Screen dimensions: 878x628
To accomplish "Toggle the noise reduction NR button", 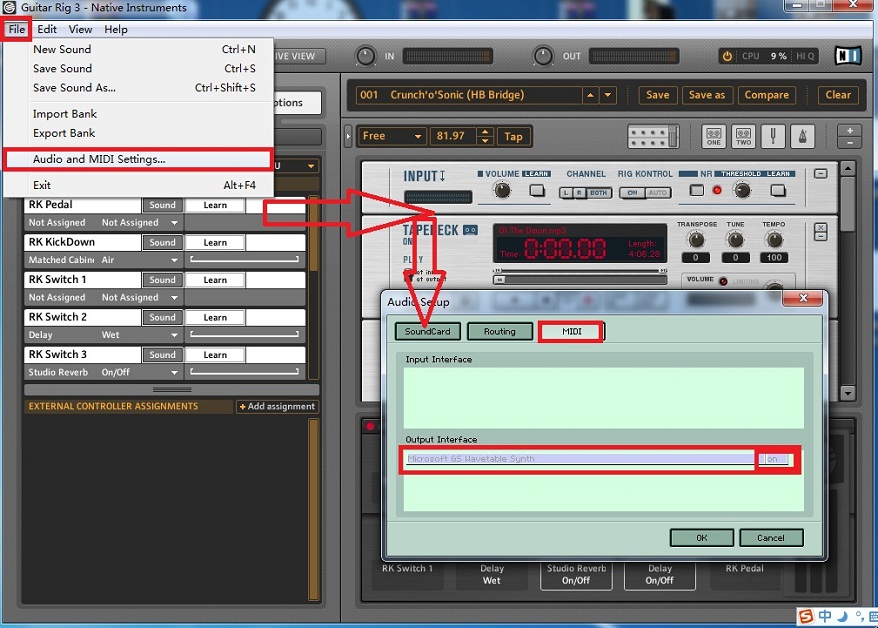I will (x=697, y=190).
